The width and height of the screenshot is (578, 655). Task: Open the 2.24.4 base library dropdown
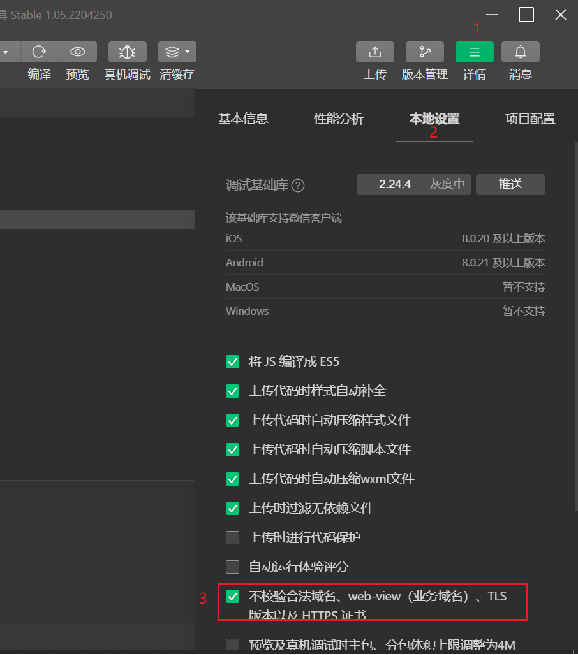click(413, 184)
